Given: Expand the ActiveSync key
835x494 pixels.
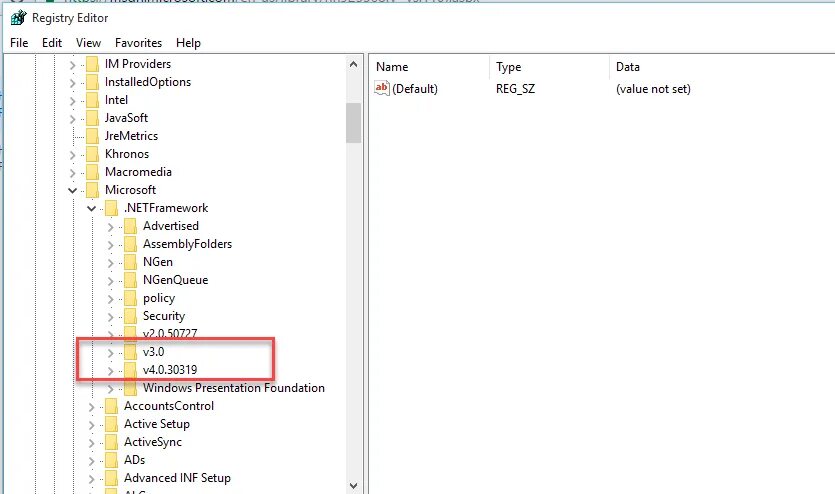Looking at the screenshot, I should pyautogui.click(x=92, y=443).
